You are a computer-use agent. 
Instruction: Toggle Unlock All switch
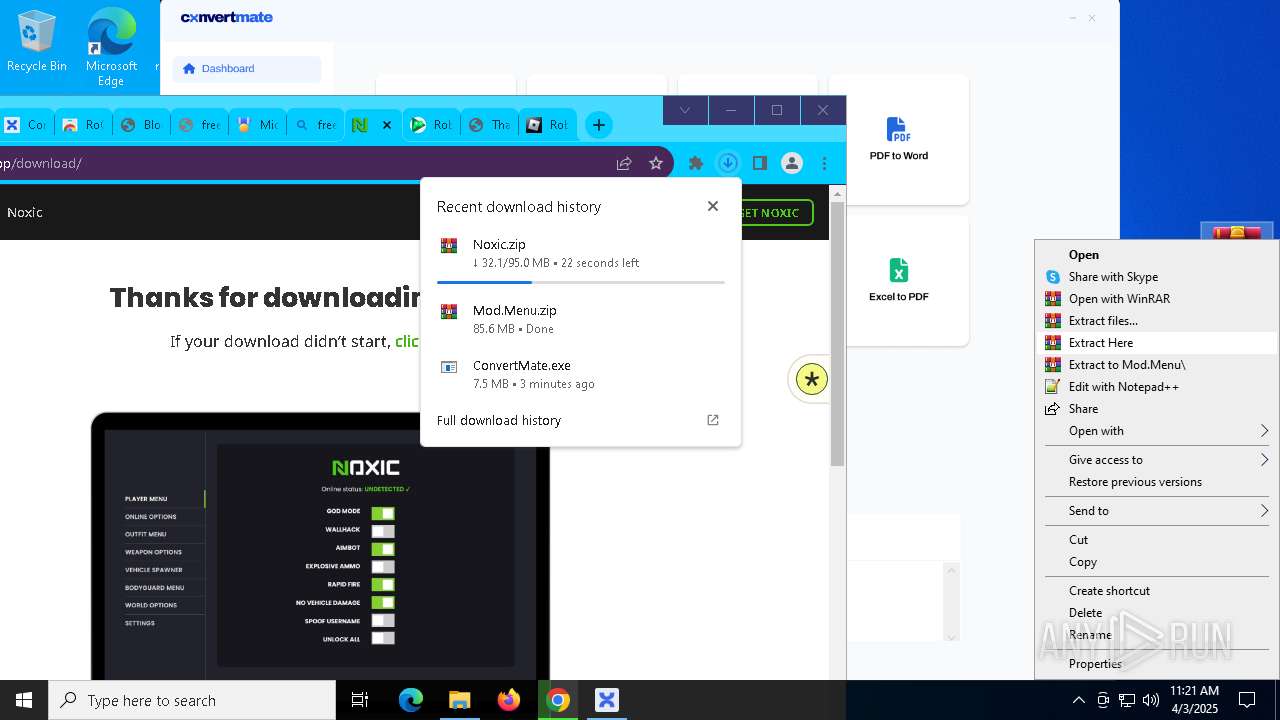point(383,638)
